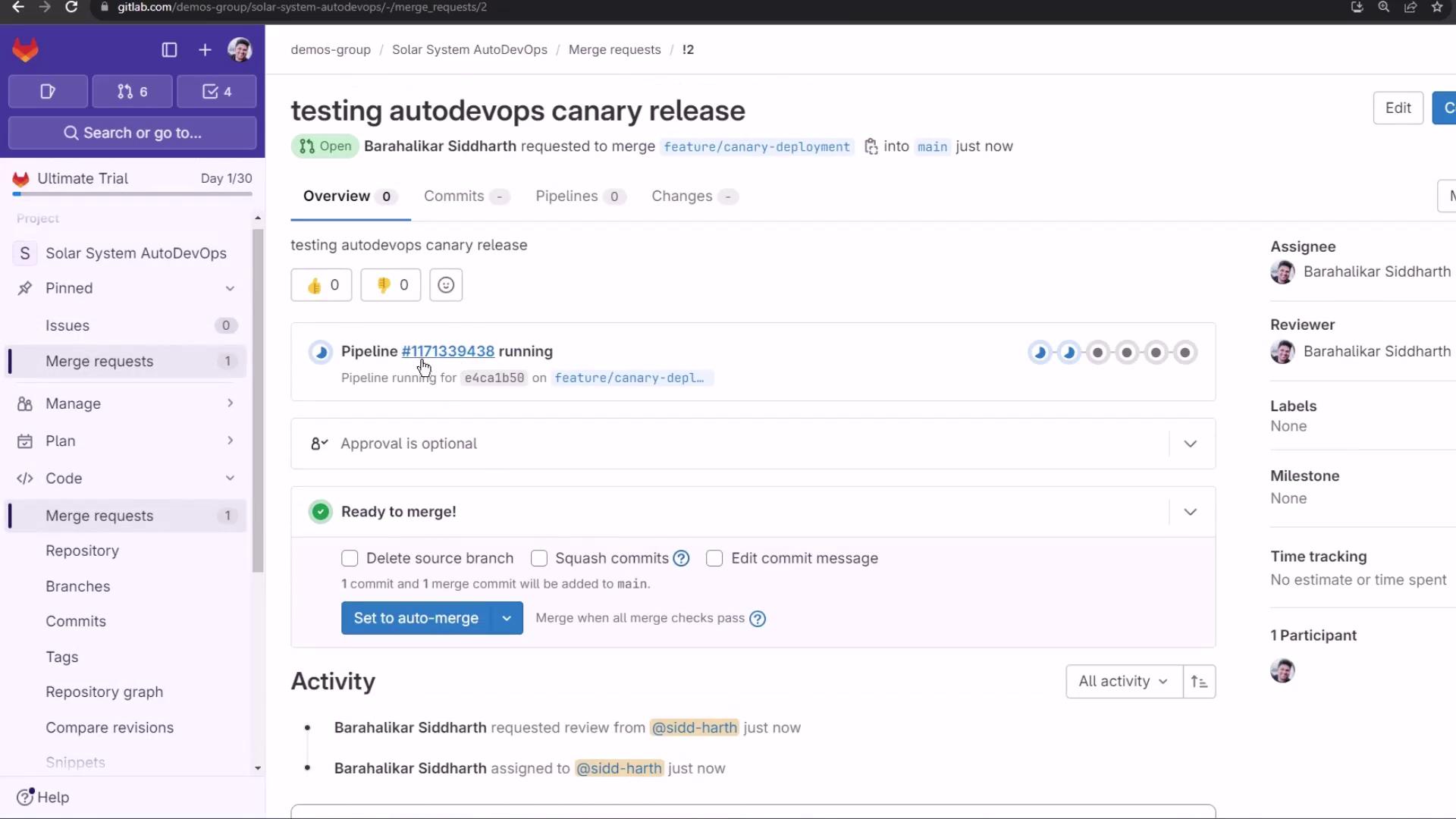Tick the Edit commit message checkbox
Screen dimensions: 1456x819
pyautogui.click(x=714, y=559)
